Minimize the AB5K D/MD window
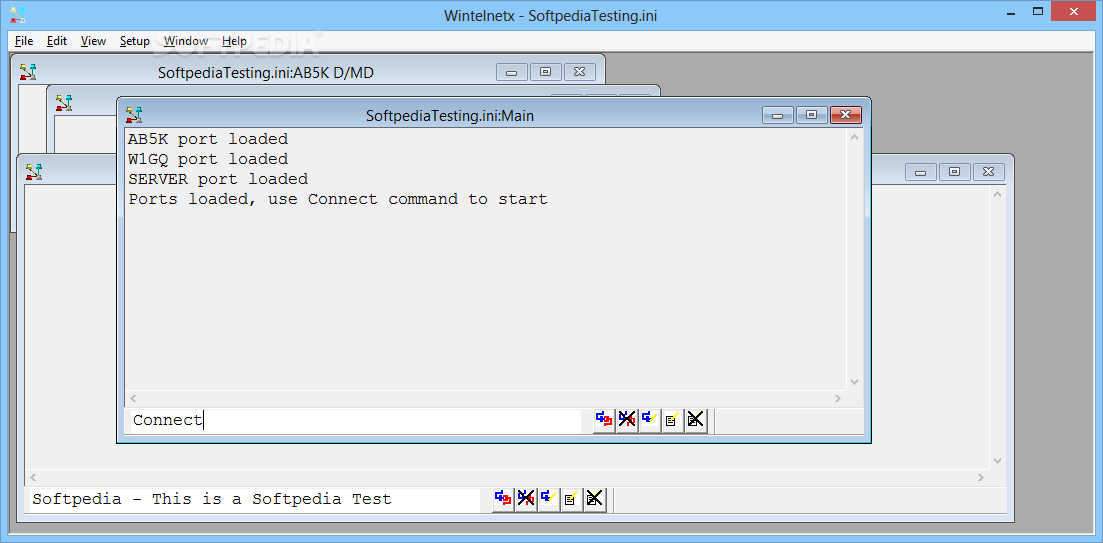The image size is (1103, 543). 512,72
